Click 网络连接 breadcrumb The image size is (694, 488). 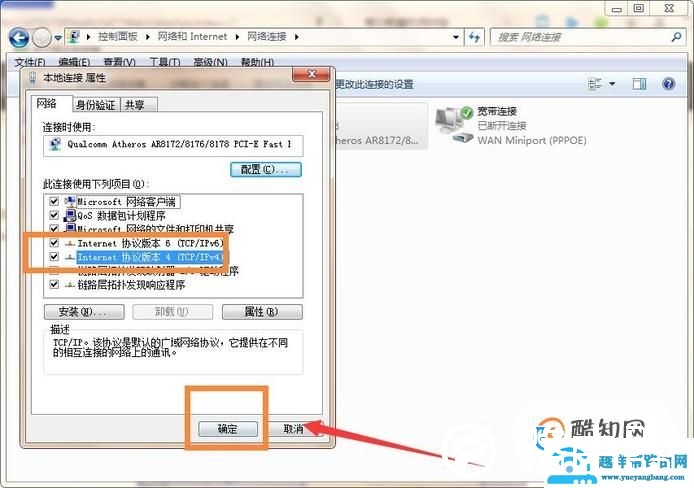click(x=266, y=37)
